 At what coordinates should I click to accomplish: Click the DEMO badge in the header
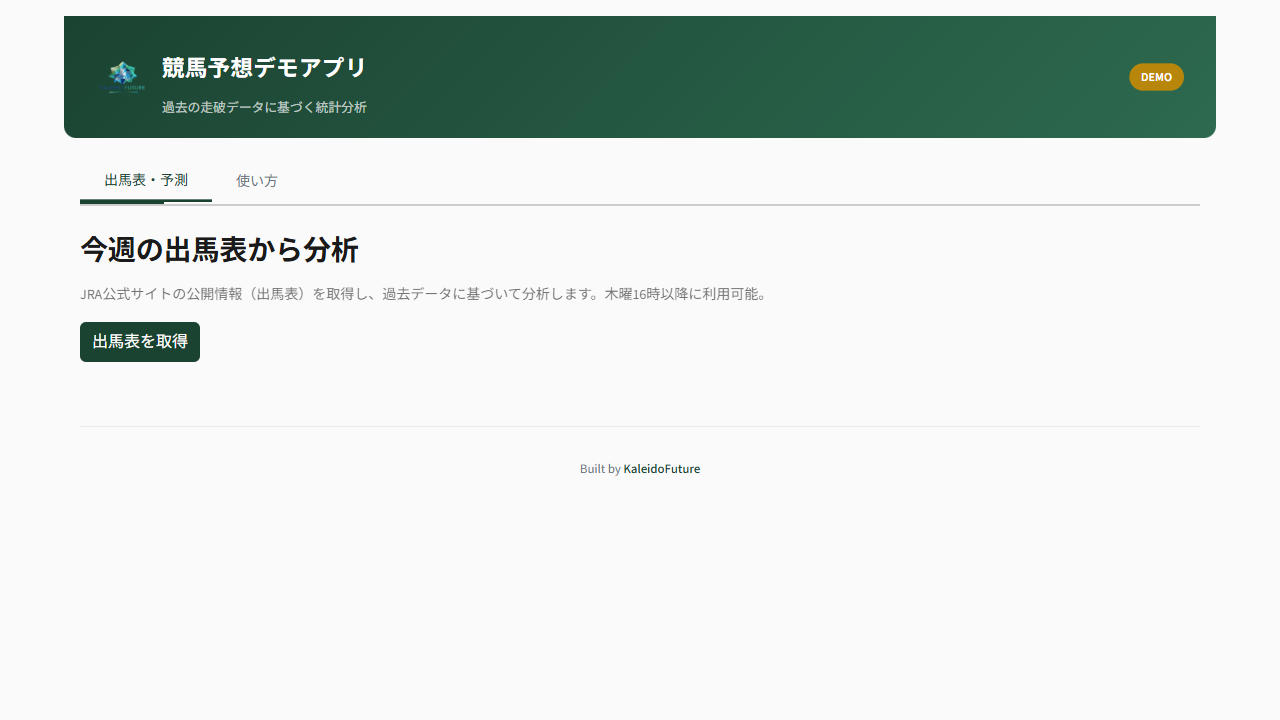pyautogui.click(x=1156, y=77)
